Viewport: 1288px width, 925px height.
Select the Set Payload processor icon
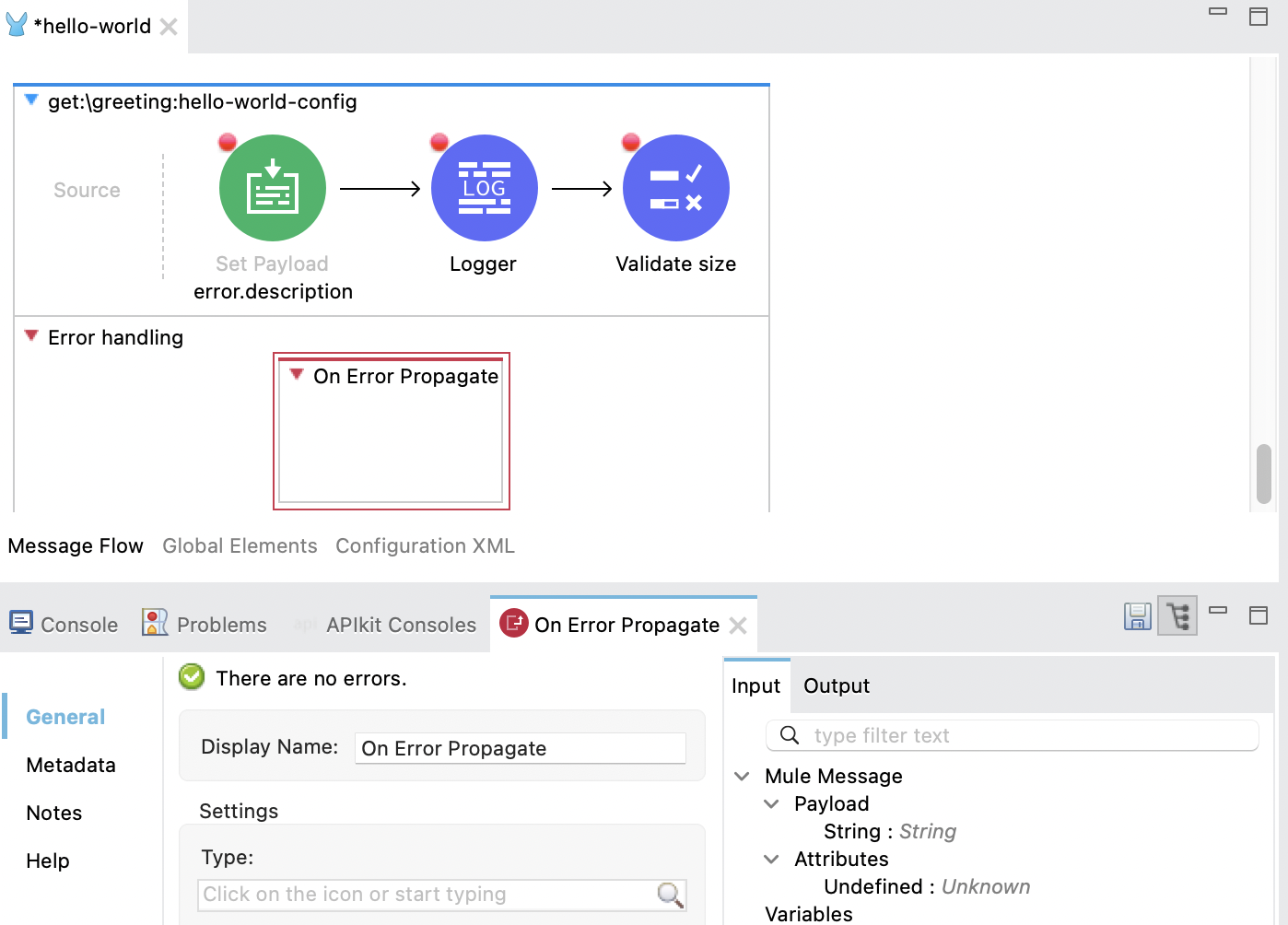(x=272, y=187)
